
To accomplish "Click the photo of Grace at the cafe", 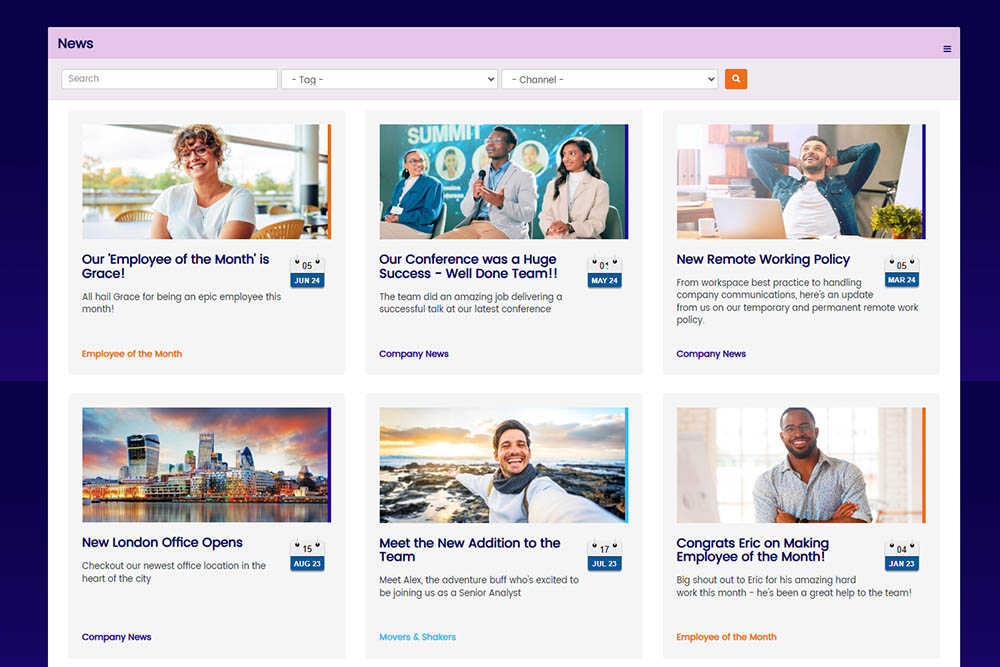I will click(x=207, y=182).
